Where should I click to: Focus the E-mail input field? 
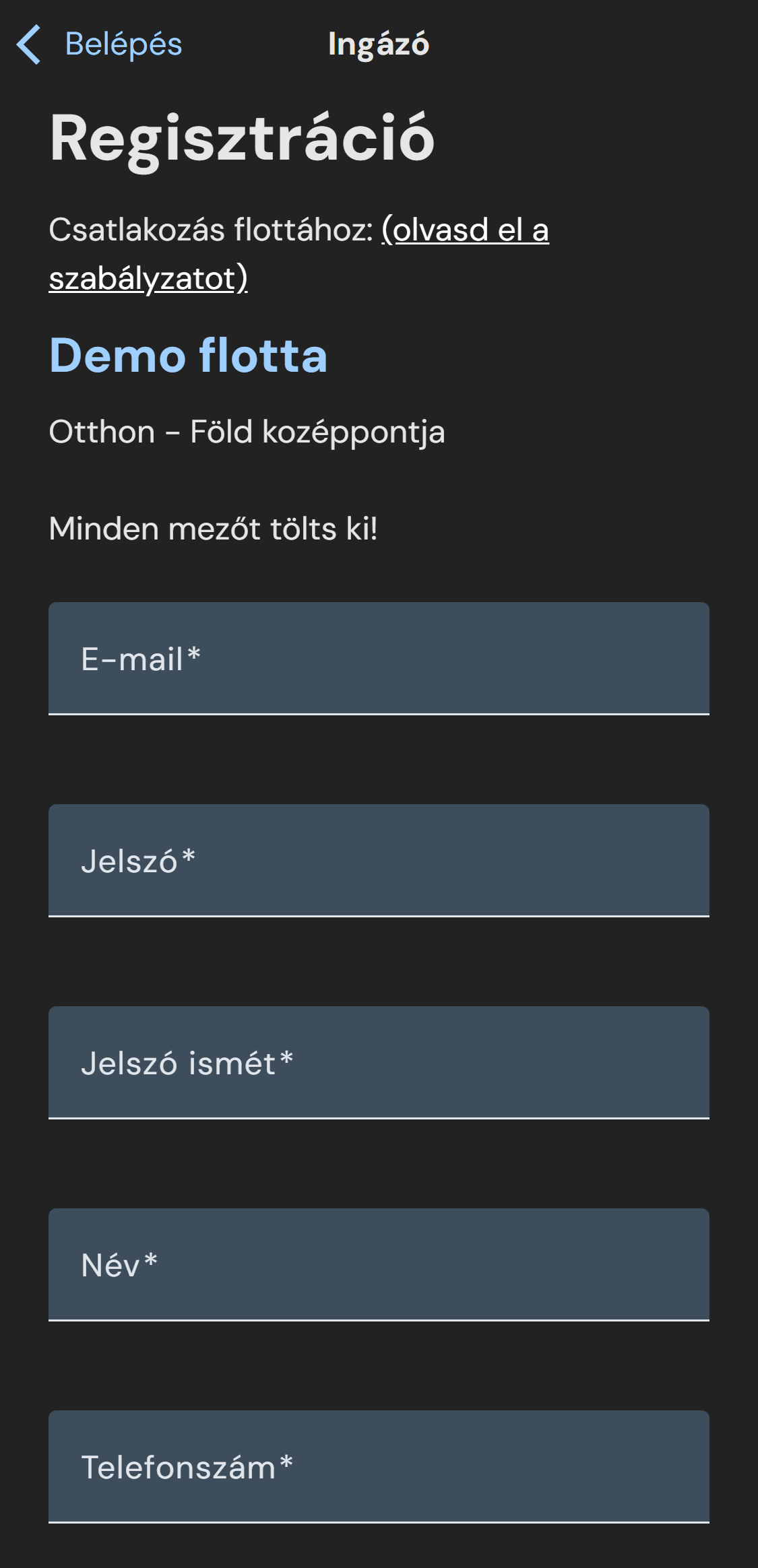click(x=379, y=658)
